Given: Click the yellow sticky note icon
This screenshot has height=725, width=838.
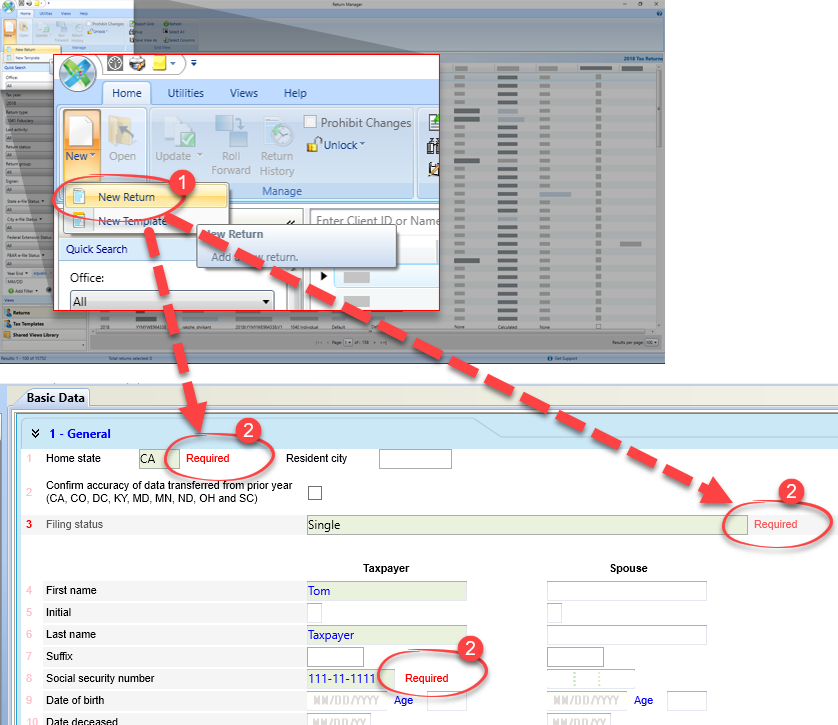Looking at the screenshot, I should (159, 64).
